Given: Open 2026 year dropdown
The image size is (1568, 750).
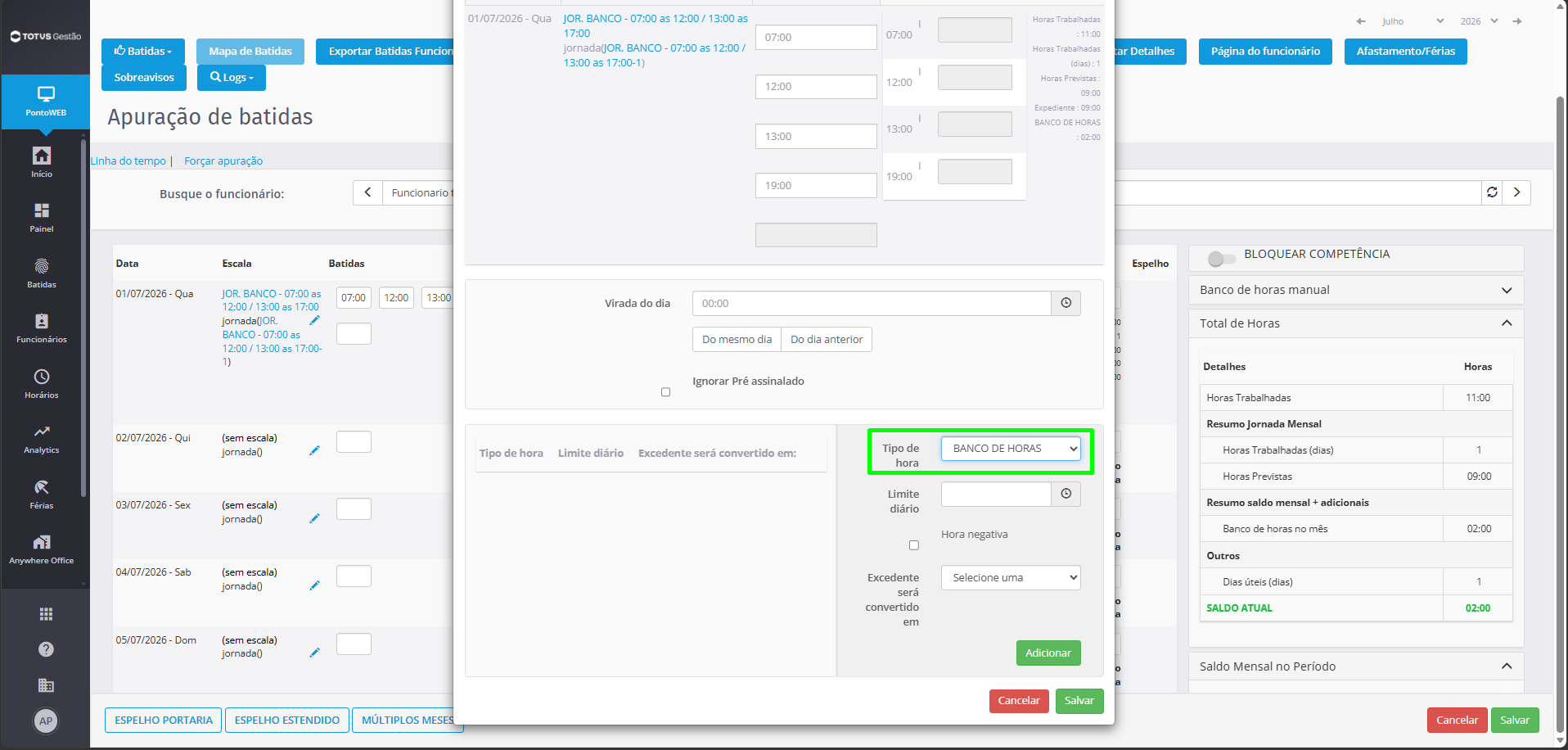Looking at the screenshot, I should (1479, 21).
